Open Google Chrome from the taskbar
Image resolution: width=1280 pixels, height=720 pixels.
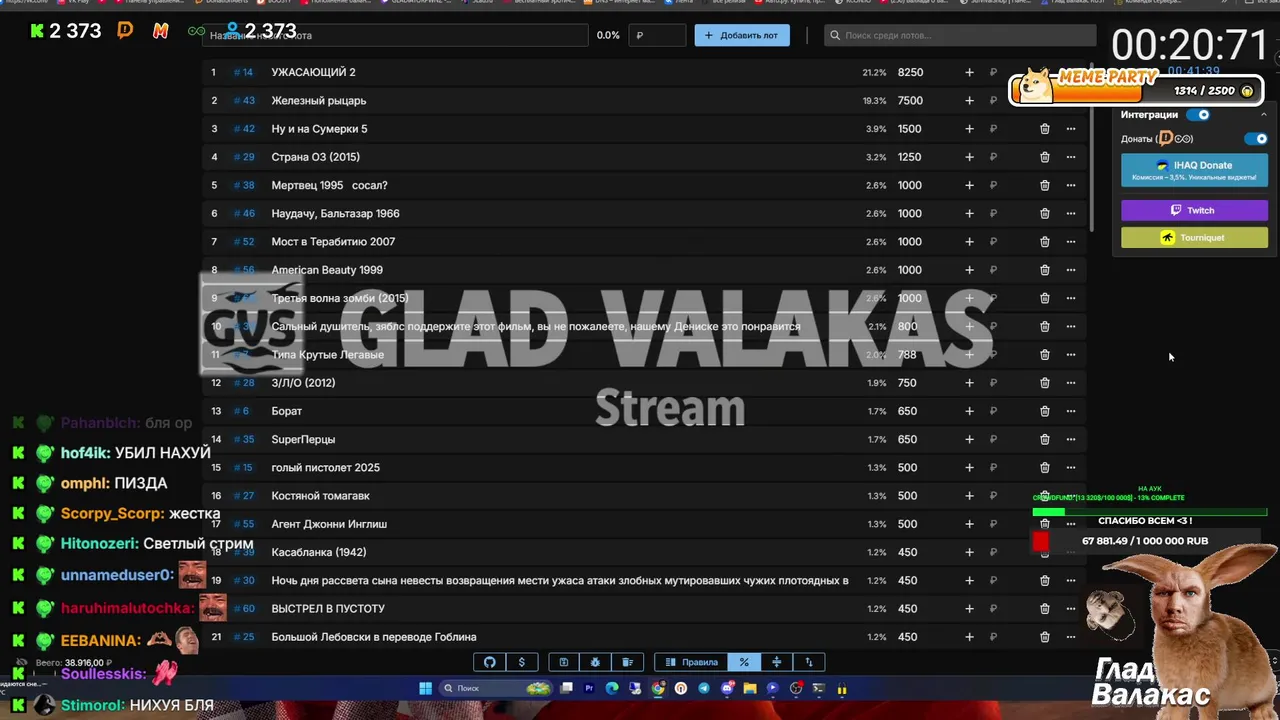(x=658, y=688)
